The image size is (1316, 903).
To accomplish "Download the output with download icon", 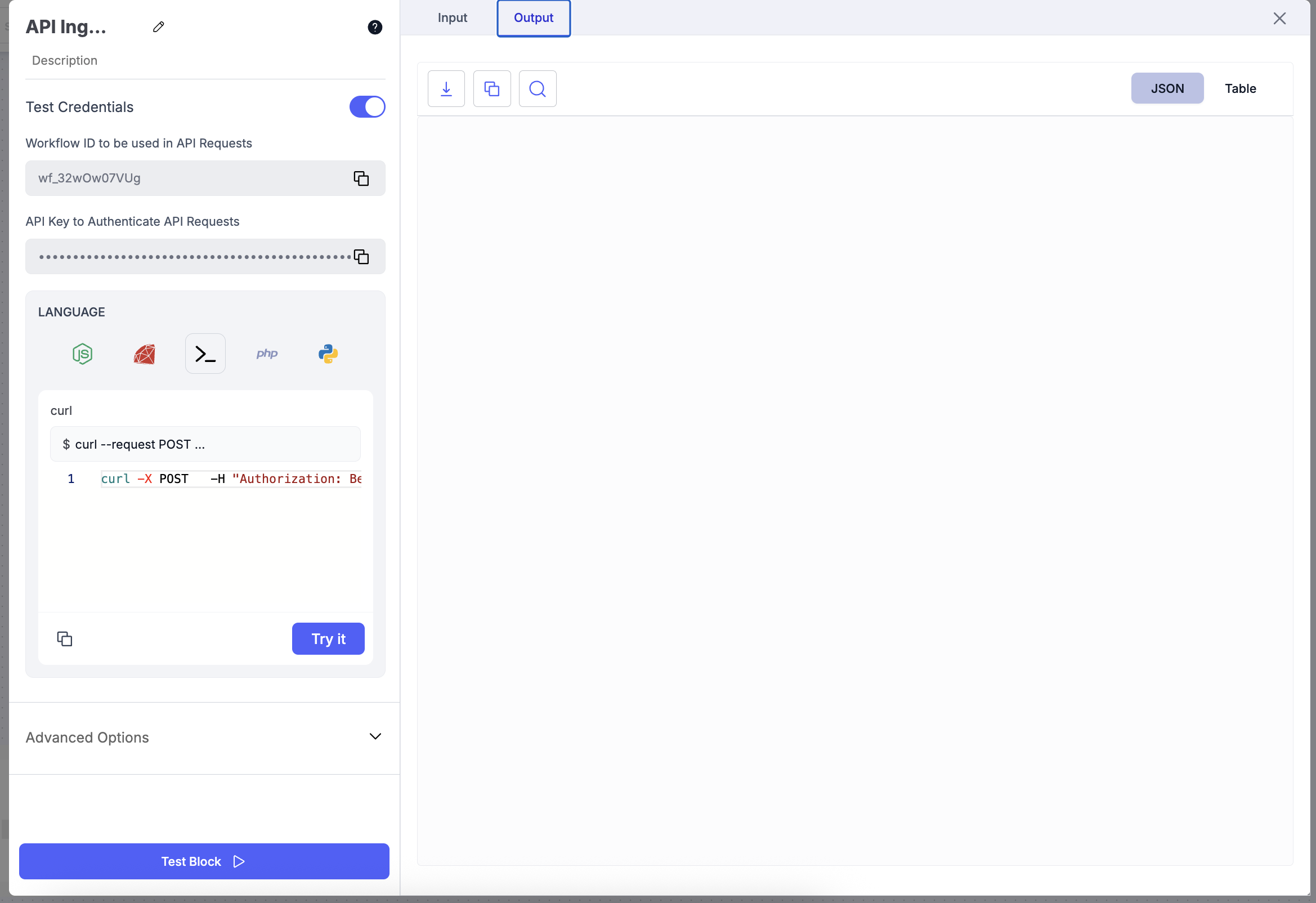I will (x=446, y=89).
